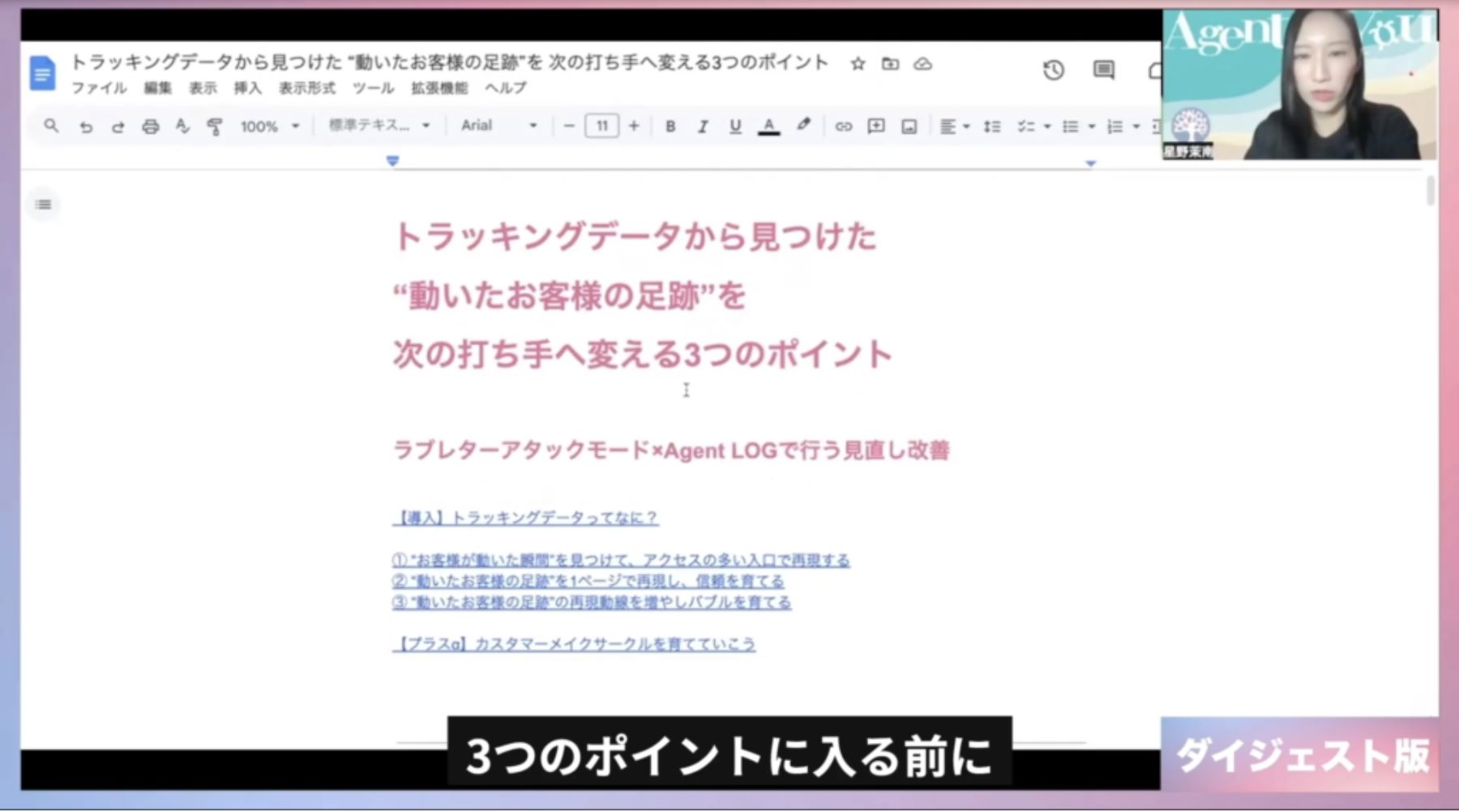This screenshot has height=812, width=1459.
Task: Show the document outline panel
Action: click(x=44, y=205)
